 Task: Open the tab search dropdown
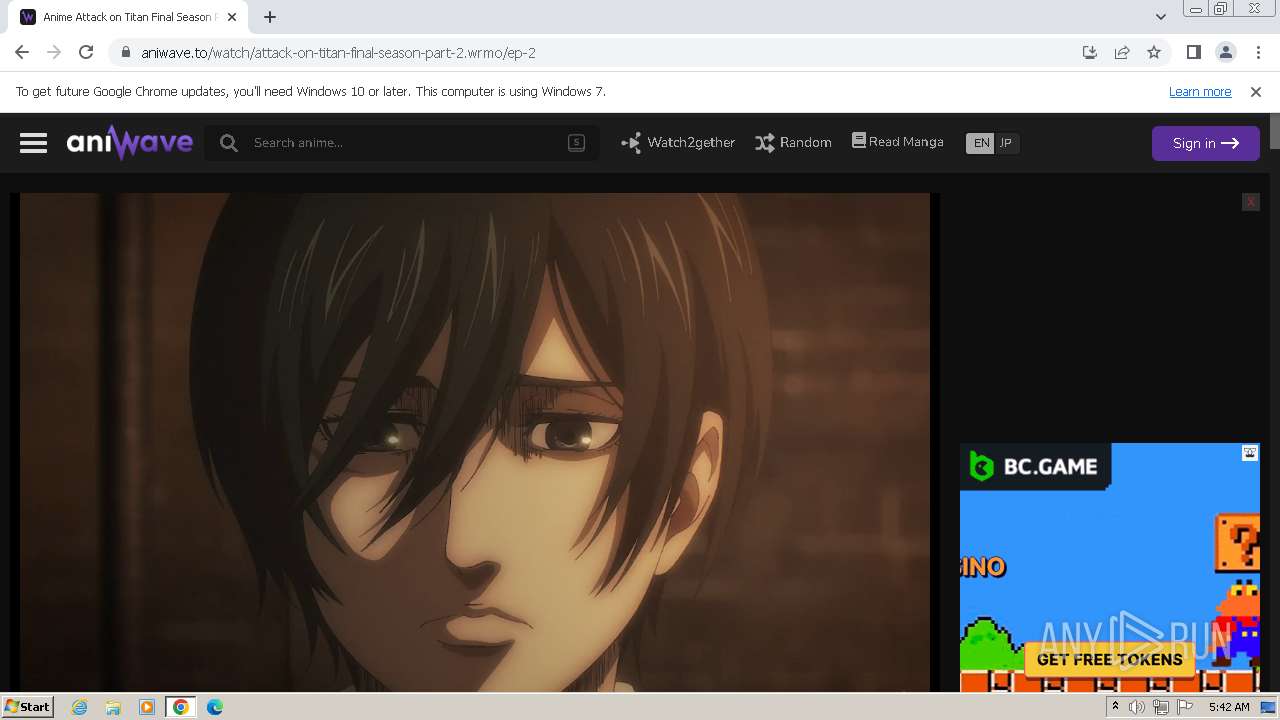[1160, 17]
